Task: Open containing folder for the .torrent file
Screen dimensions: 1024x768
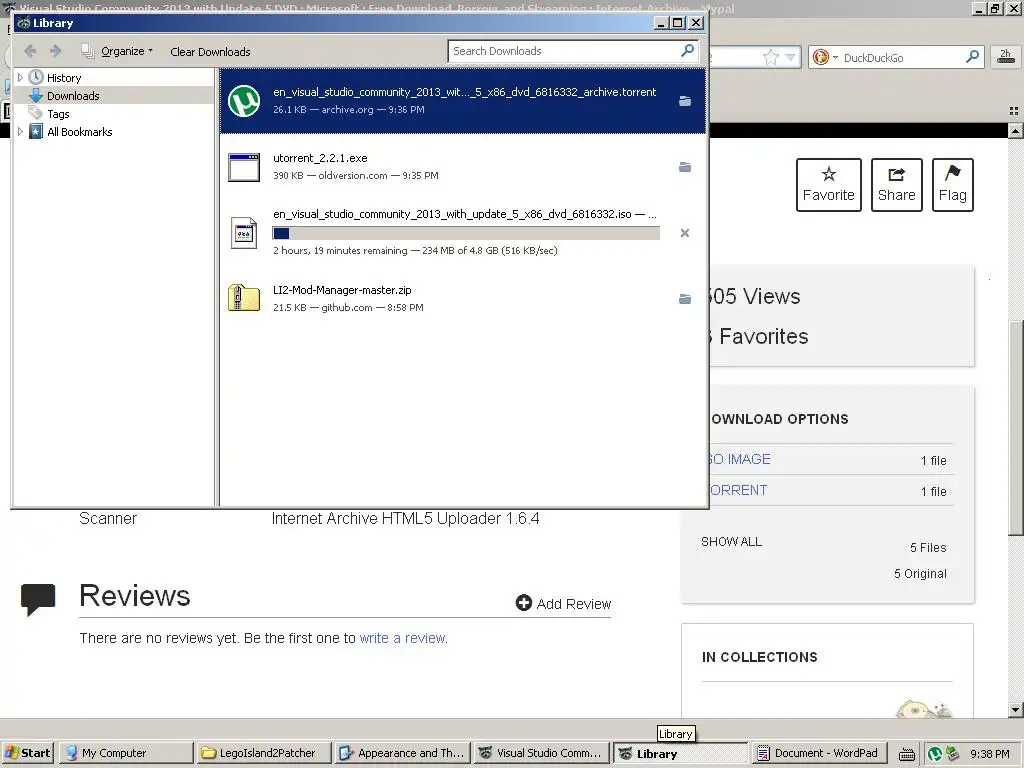Action: (x=684, y=101)
